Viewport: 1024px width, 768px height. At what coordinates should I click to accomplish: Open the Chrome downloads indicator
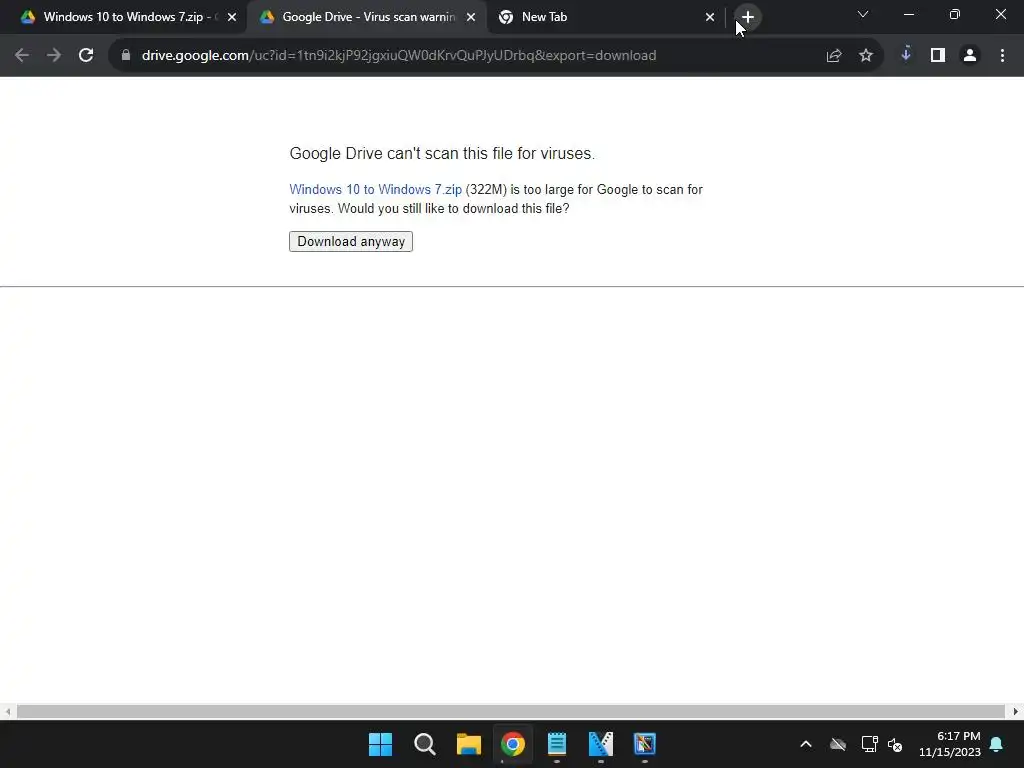pyautogui.click(x=906, y=54)
